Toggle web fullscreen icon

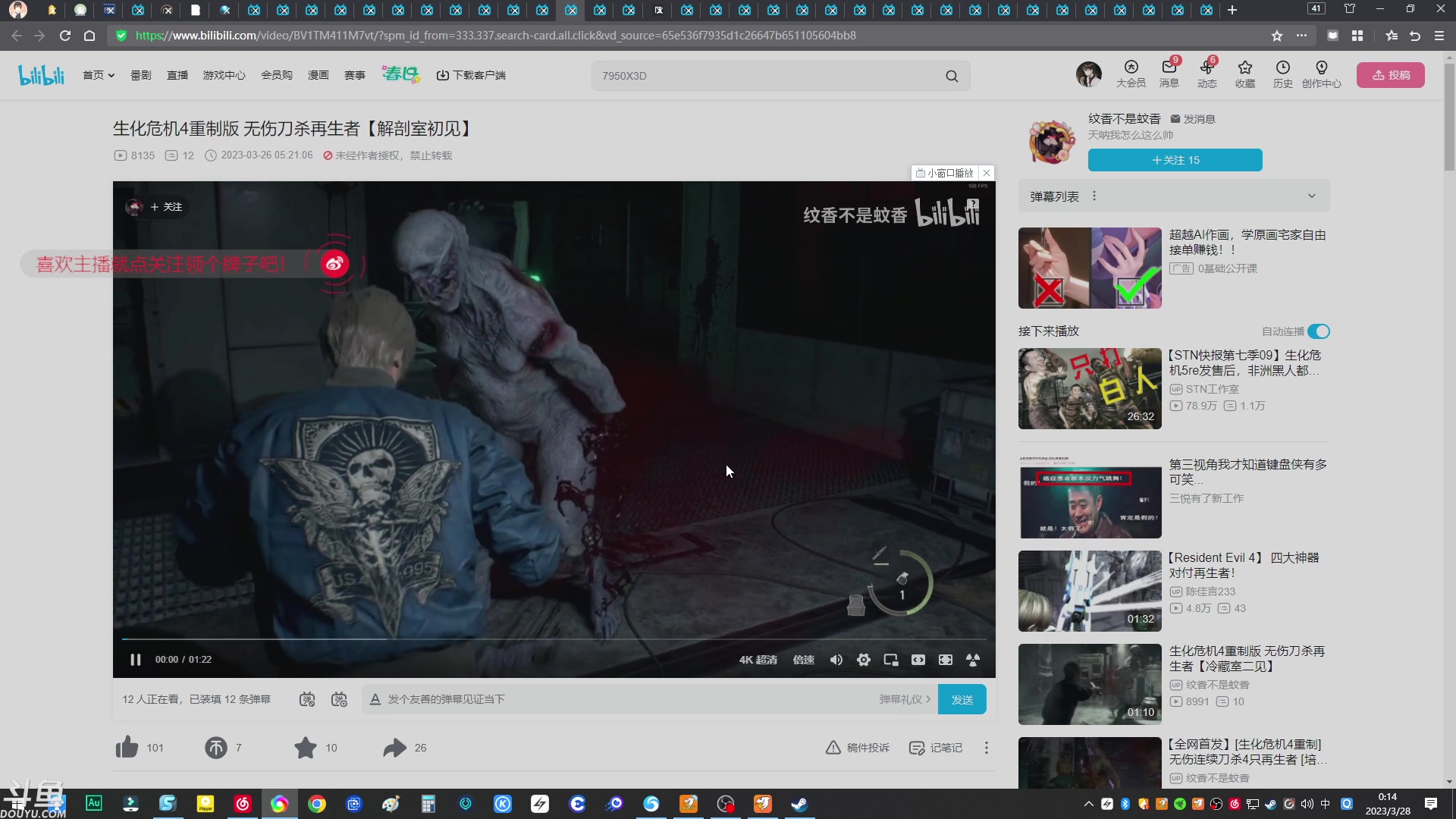pos(945,660)
